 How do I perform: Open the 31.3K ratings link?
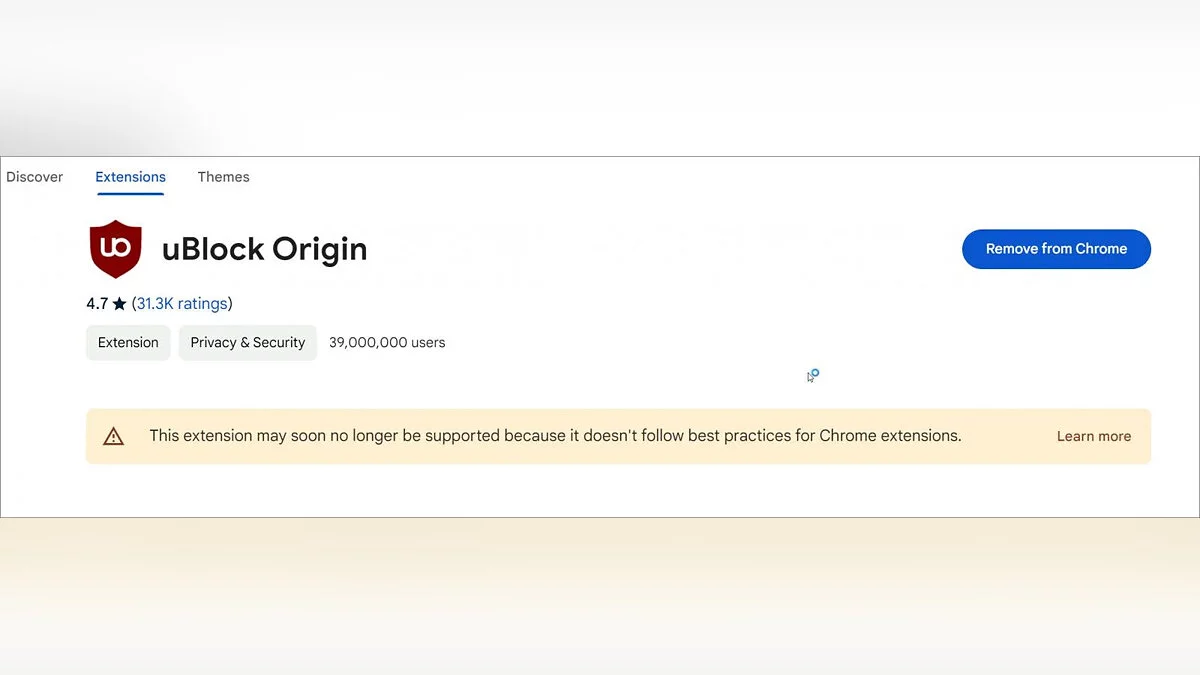coord(182,303)
